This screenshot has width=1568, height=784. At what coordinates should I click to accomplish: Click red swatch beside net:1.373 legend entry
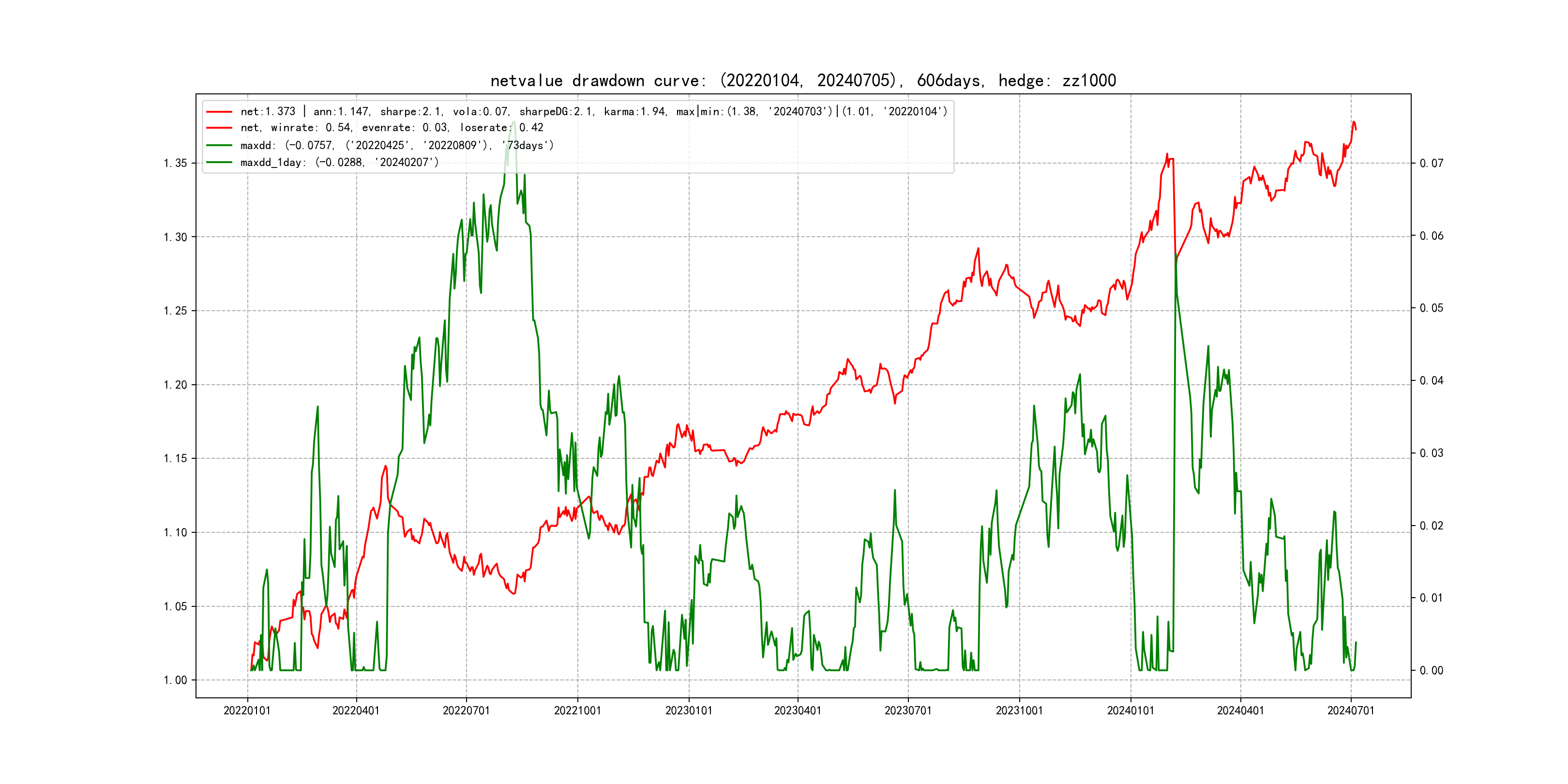coord(219,112)
